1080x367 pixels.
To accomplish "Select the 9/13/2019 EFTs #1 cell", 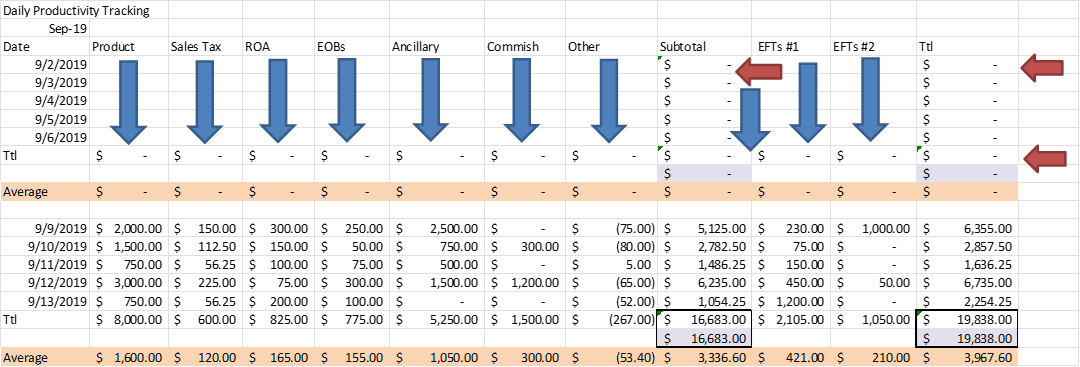I will 791,301.
